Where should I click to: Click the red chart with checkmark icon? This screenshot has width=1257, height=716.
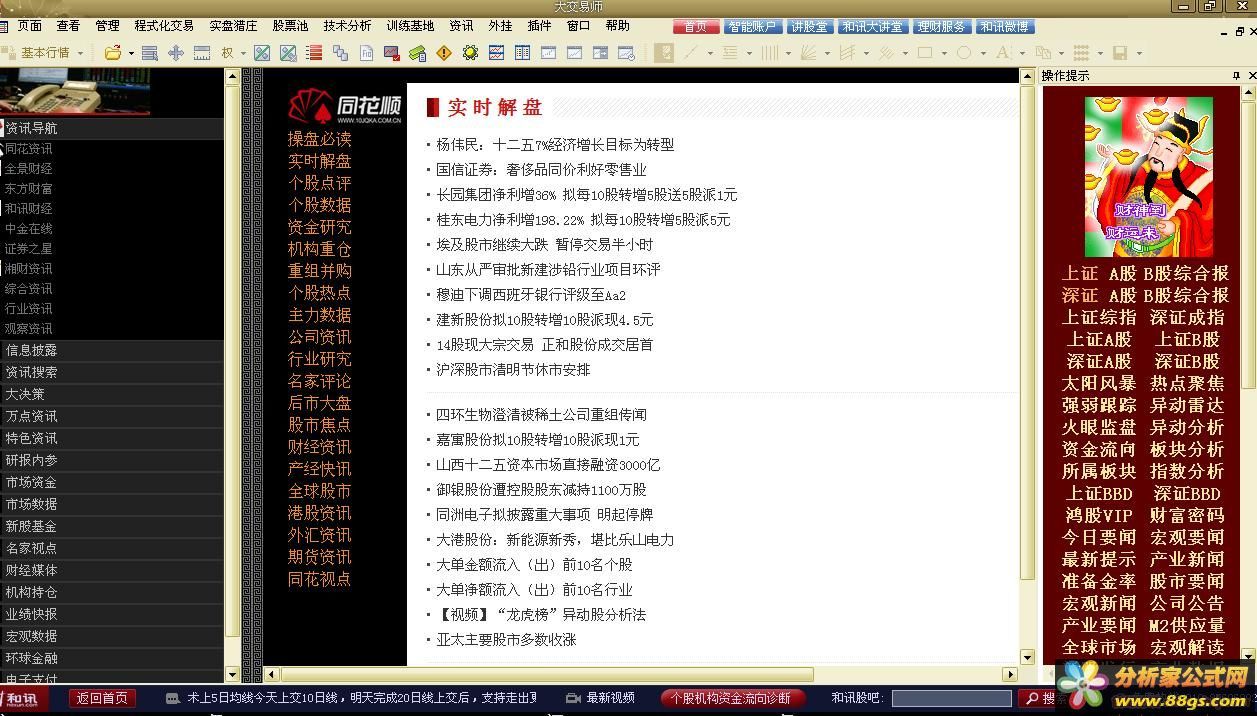(392, 53)
